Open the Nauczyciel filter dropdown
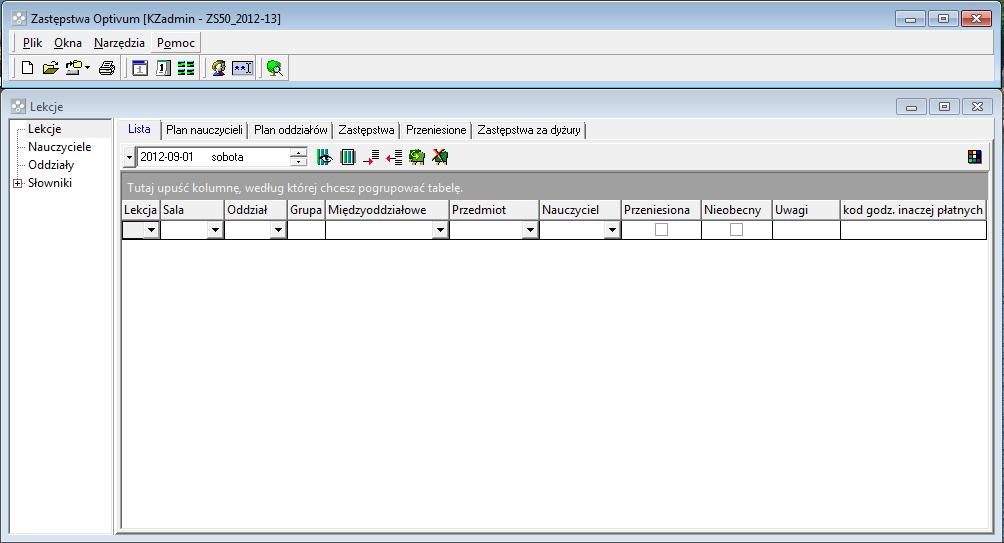The height and width of the screenshot is (543, 1004). (x=612, y=230)
